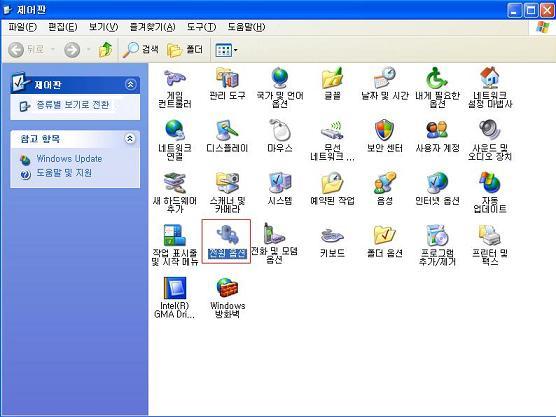Minimize the 제어판 window
The width and height of the screenshot is (556, 417).
(x=515, y=10)
